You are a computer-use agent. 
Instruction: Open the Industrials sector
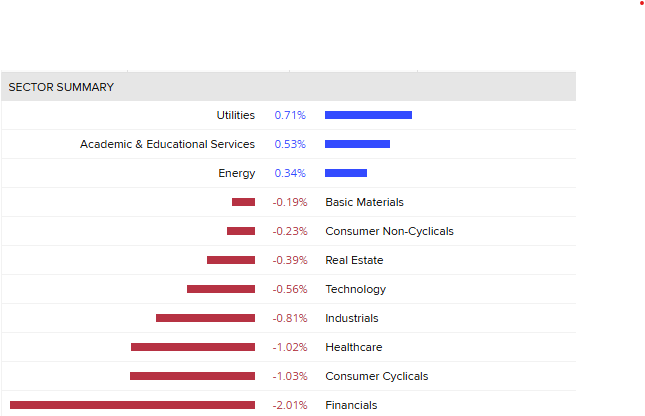pyautogui.click(x=352, y=318)
